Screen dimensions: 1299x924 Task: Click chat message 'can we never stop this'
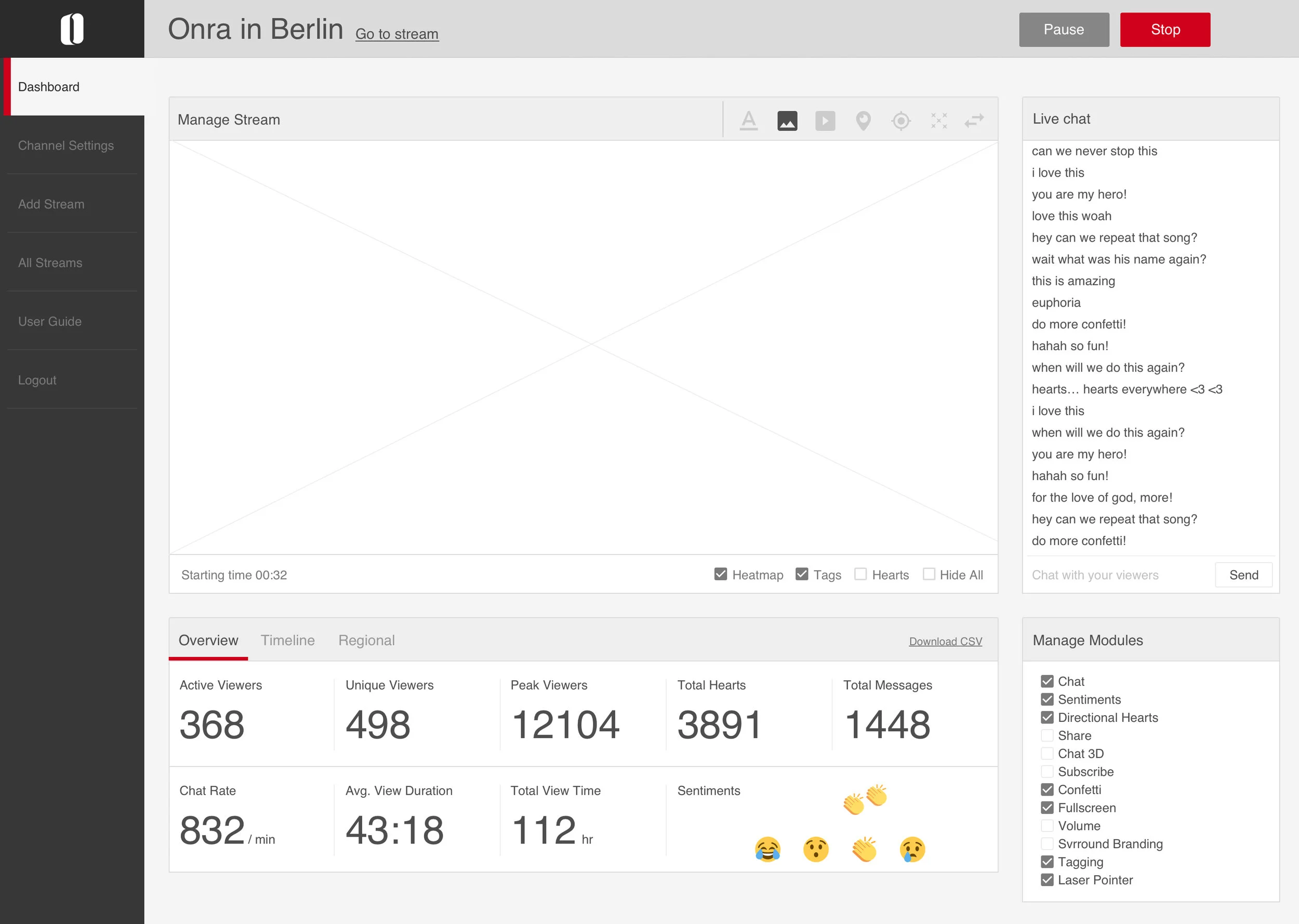click(1094, 151)
